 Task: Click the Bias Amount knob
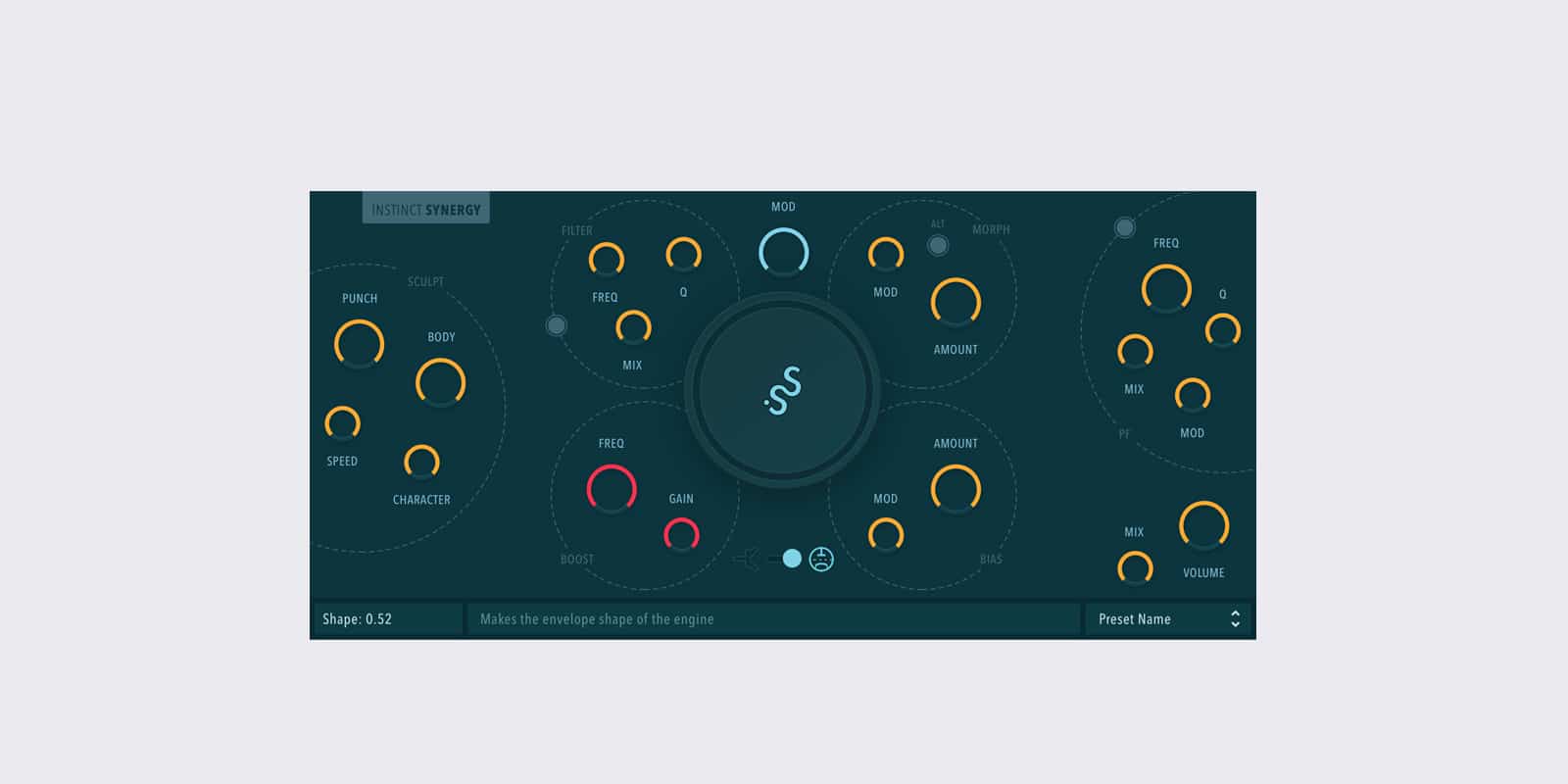pyautogui.click(x=955, y=489)
